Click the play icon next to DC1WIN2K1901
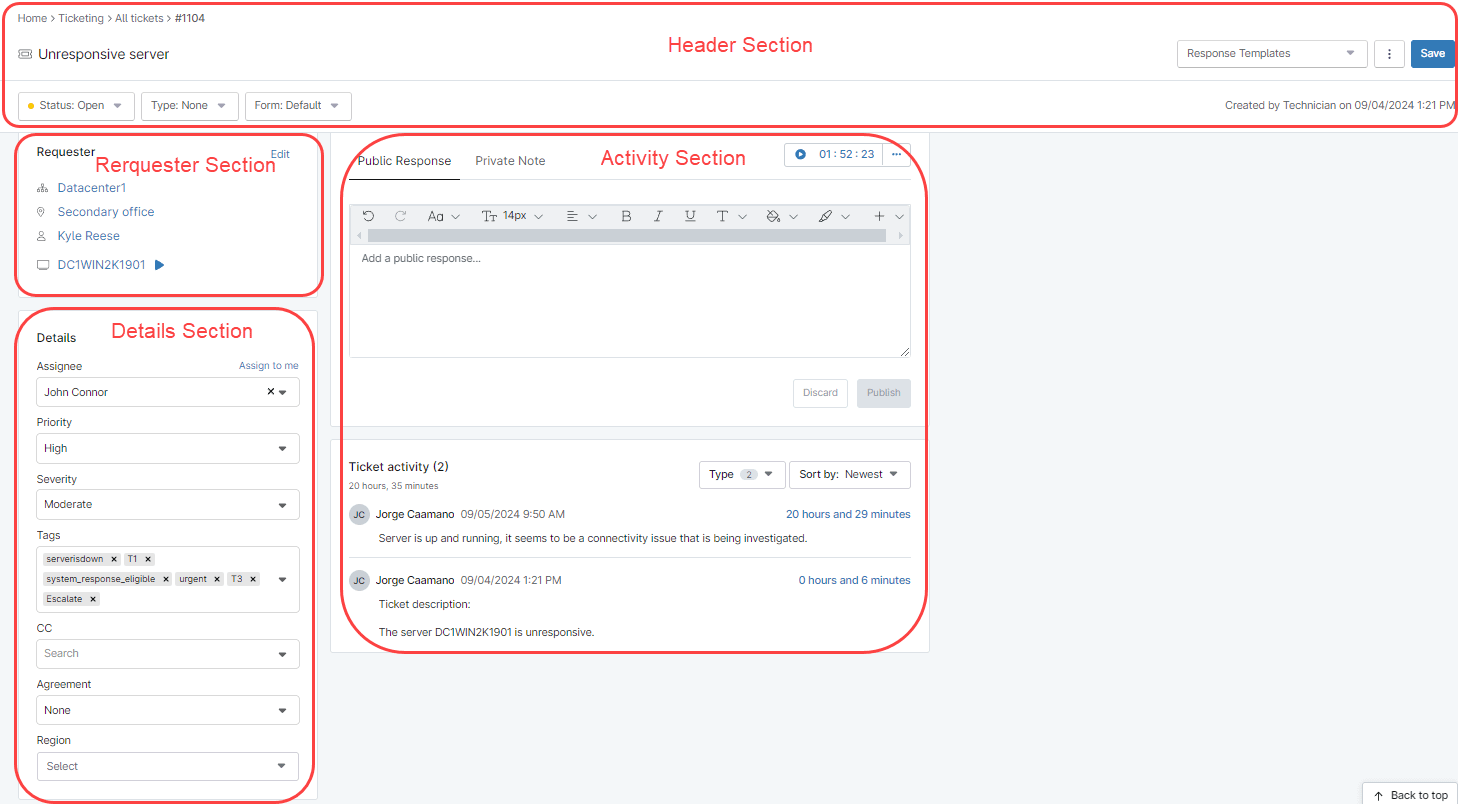1458x804 pixels. (x=160, y=265)
